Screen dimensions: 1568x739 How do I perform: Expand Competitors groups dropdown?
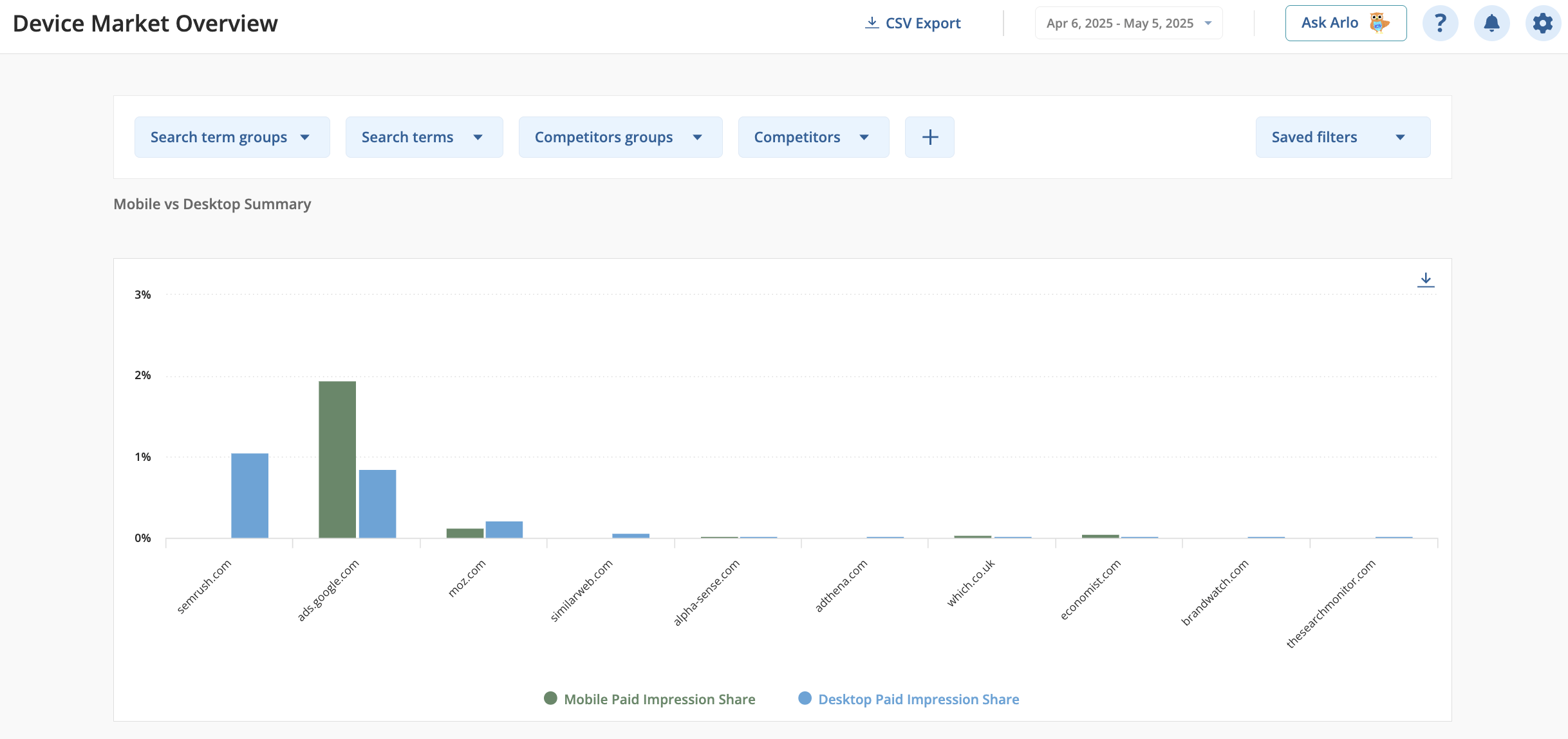621,137
